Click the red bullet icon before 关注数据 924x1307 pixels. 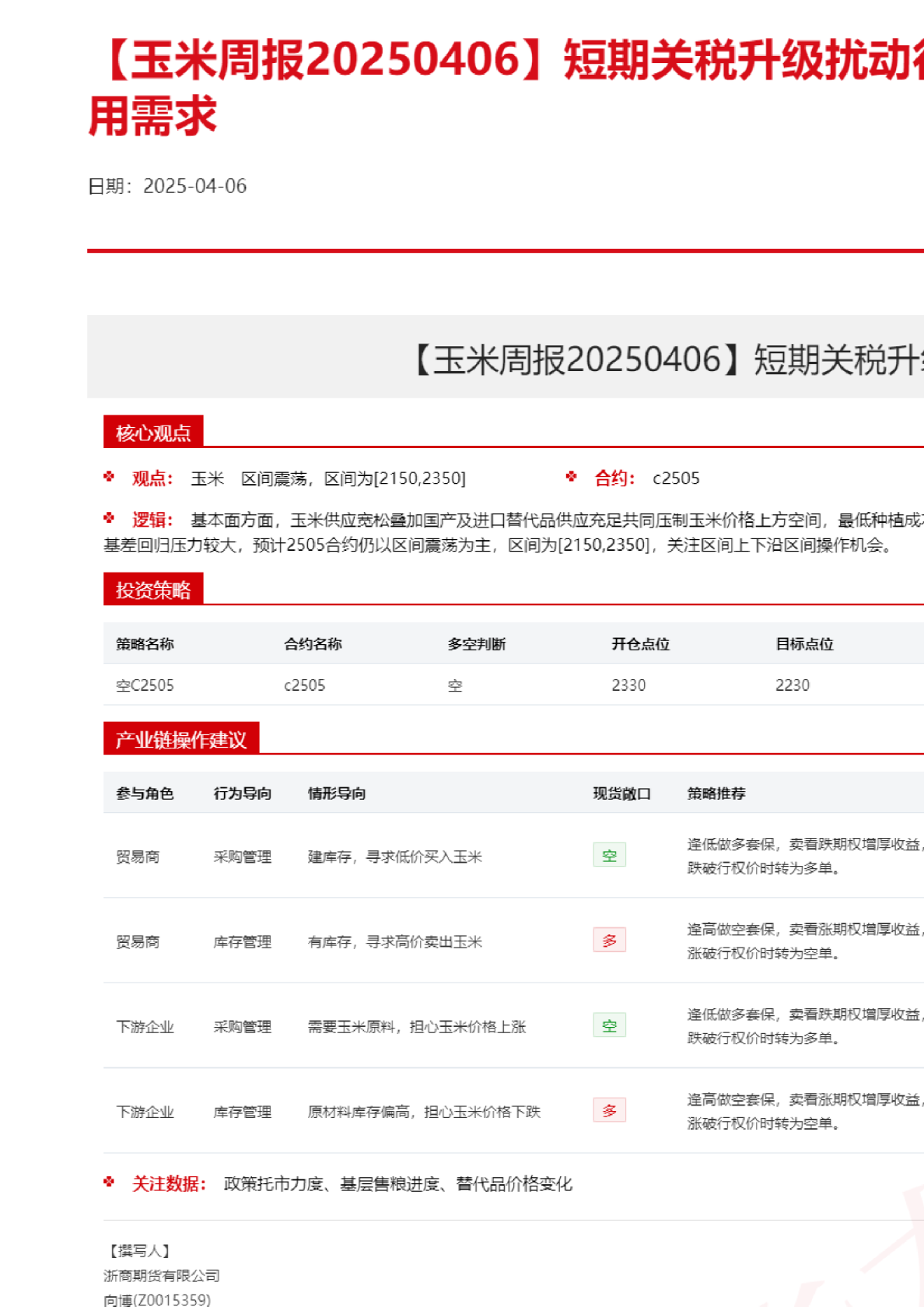[x=109, y=1183]
